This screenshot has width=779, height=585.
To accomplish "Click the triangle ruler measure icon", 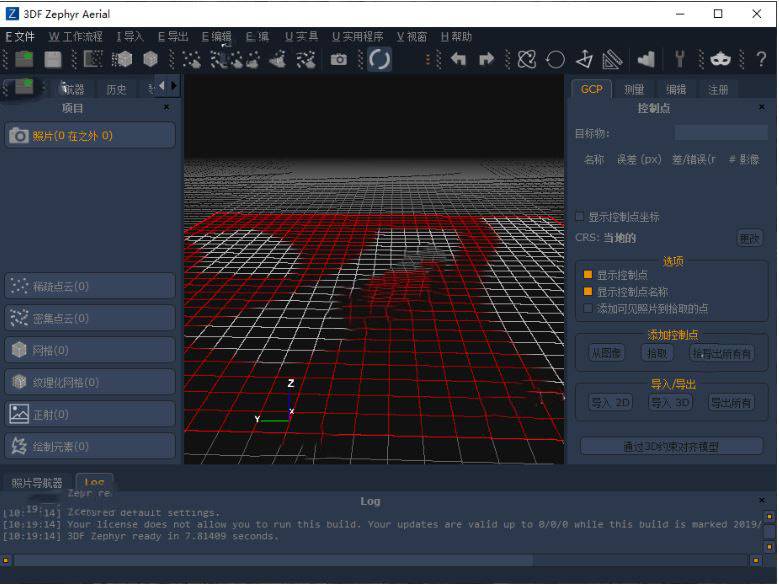I will tap(612, 60).
